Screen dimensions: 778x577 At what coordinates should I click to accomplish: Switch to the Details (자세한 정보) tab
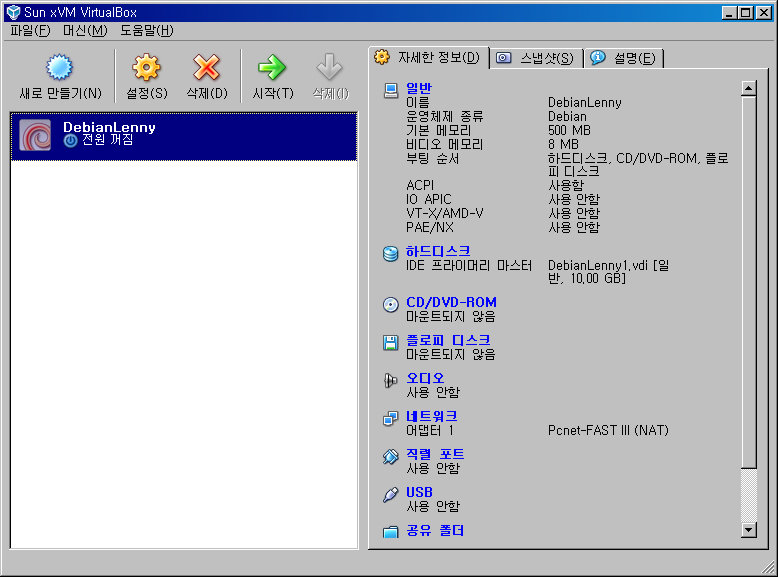coord(429,58)
